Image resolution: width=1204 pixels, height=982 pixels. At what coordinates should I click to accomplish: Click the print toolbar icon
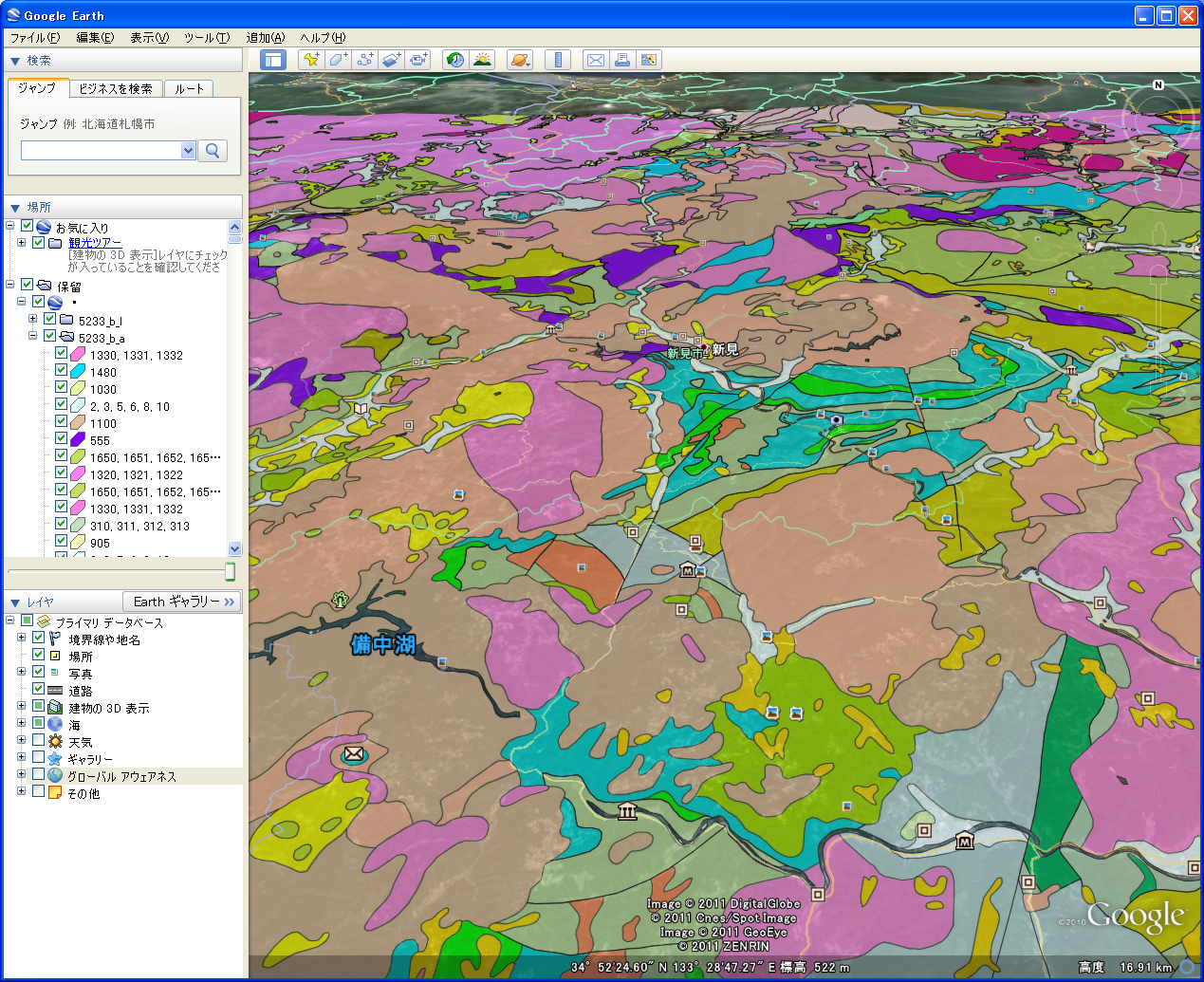coord(622,60)
